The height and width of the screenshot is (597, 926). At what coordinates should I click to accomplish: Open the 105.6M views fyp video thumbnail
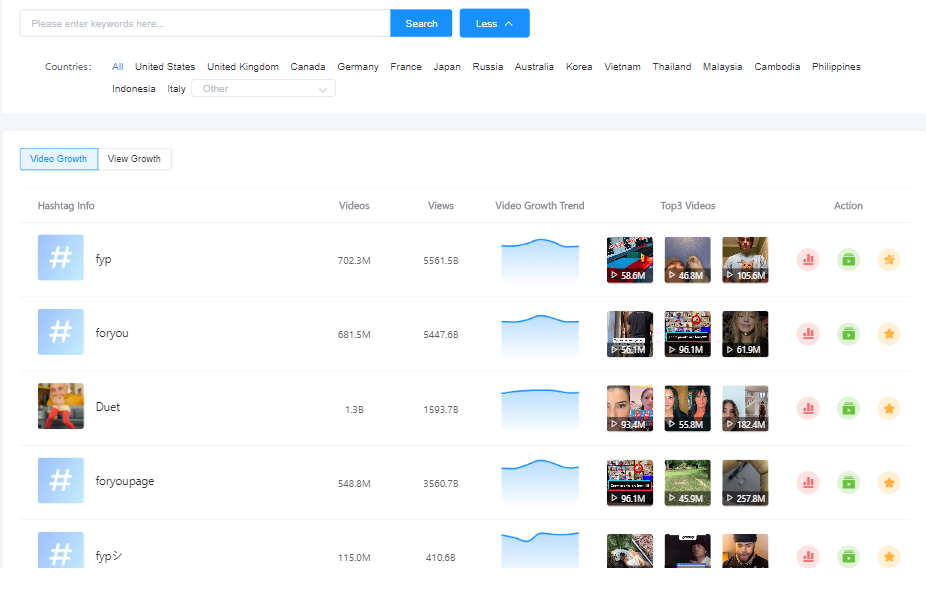tap(745, 260)
